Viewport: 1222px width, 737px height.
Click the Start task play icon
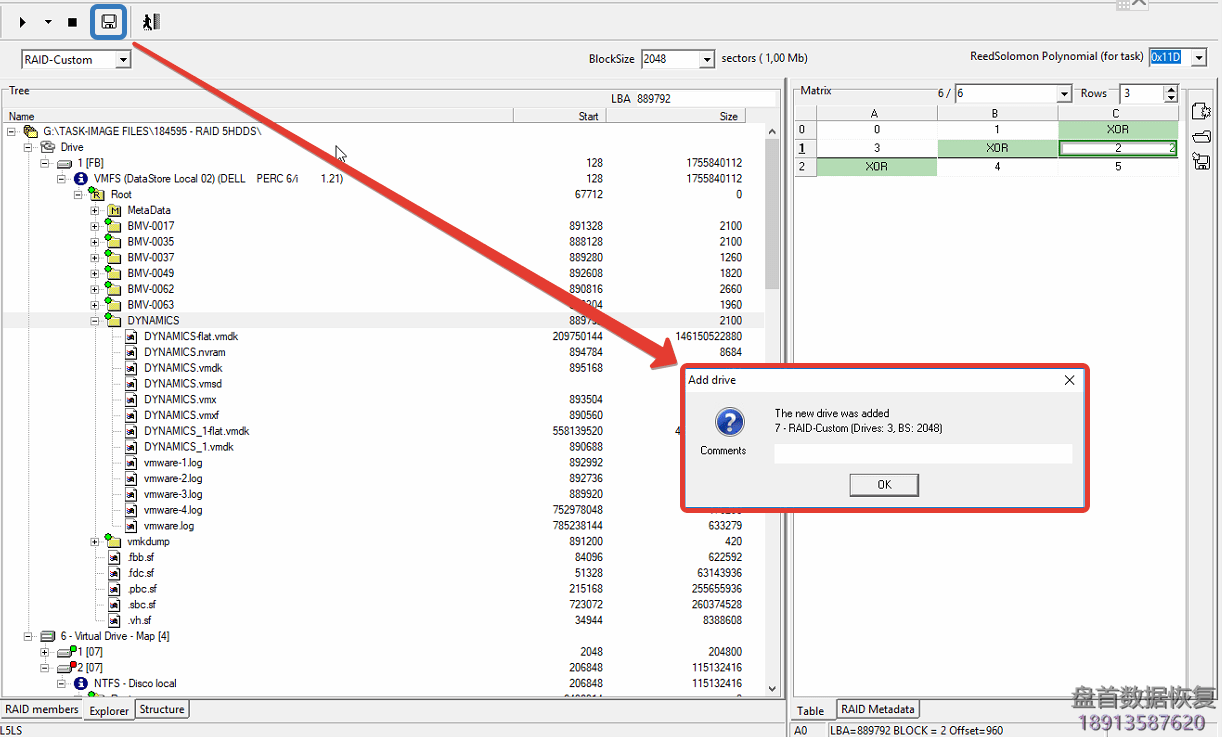(x=22, y=21)
